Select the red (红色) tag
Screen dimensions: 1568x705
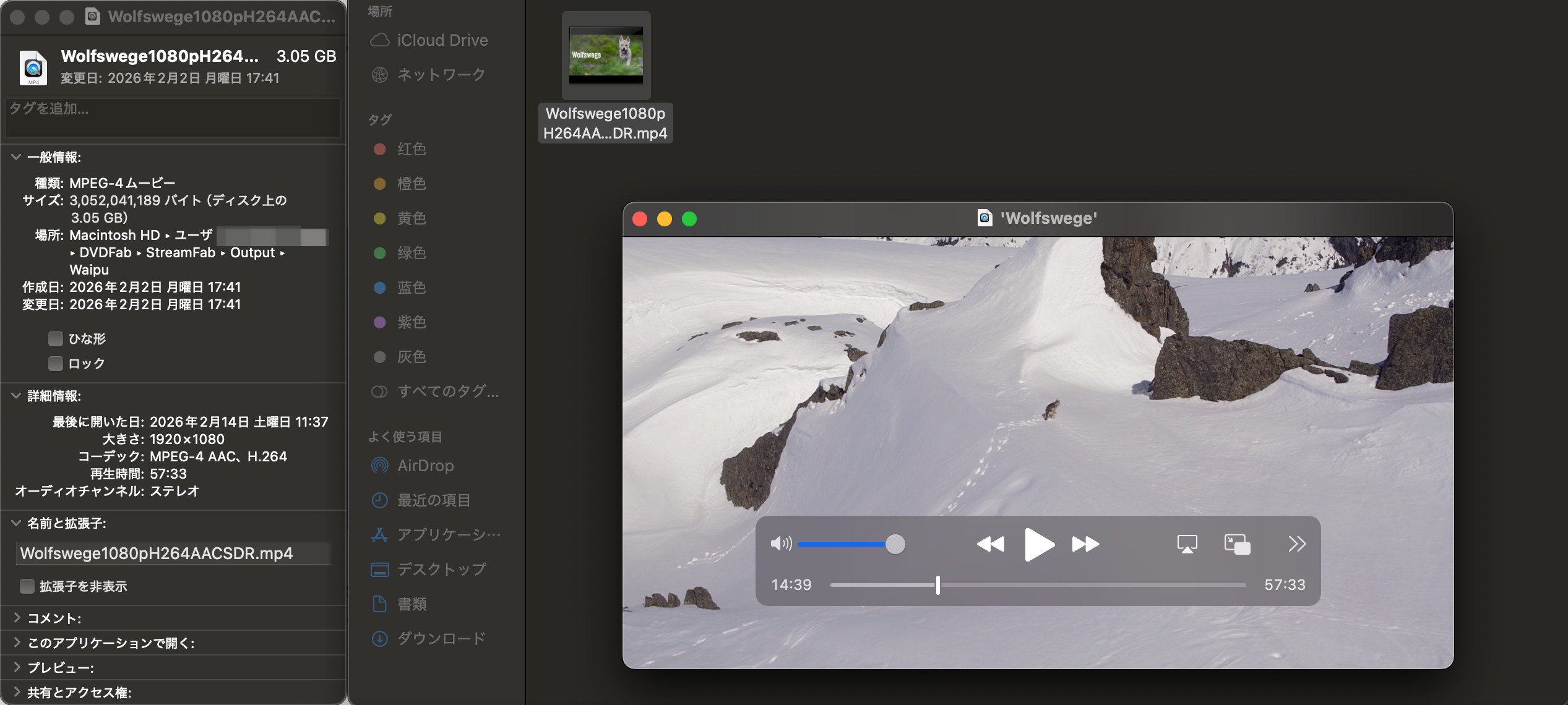[411, 149]
